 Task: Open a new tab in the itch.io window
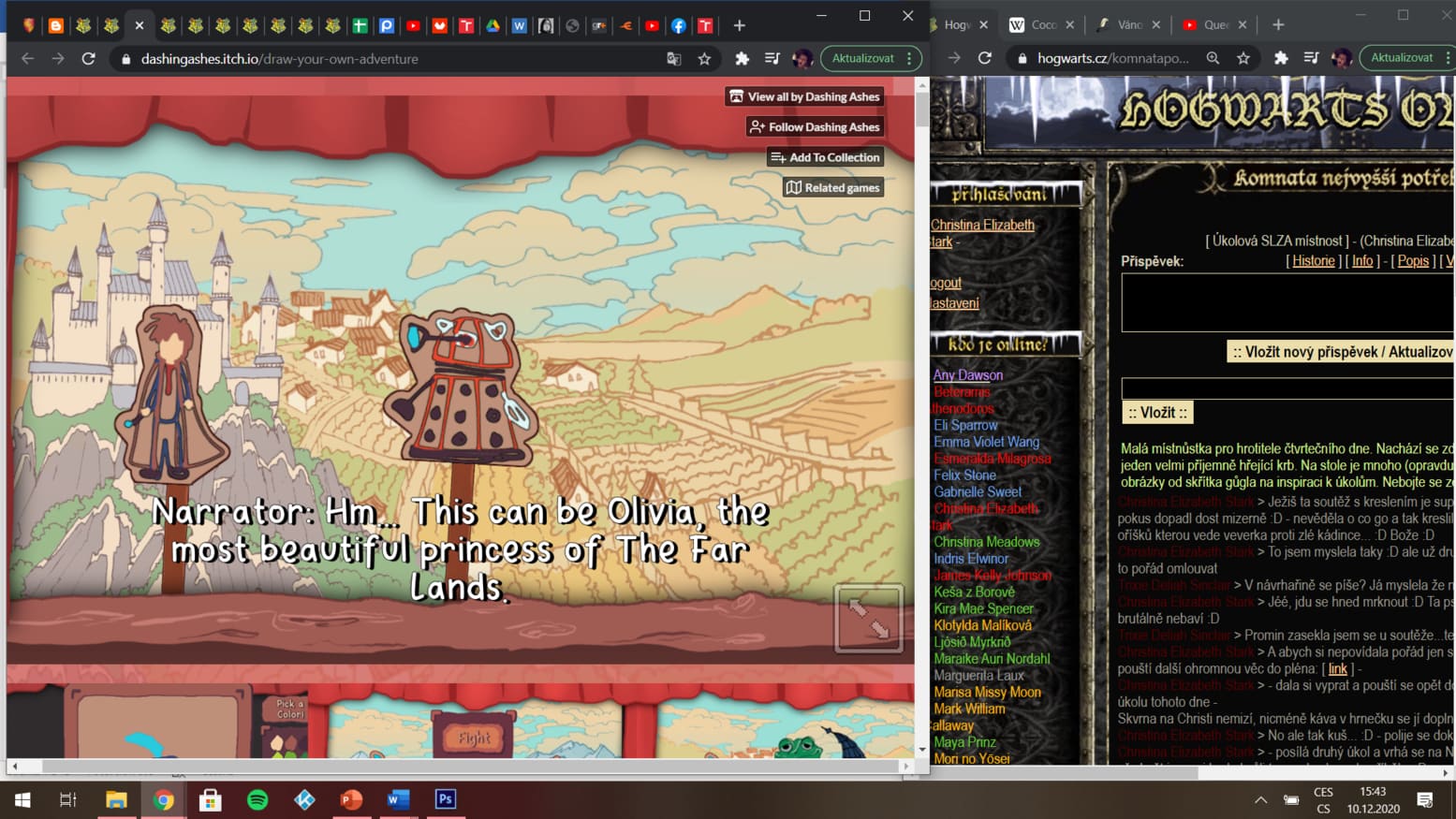tap(739, 25)
